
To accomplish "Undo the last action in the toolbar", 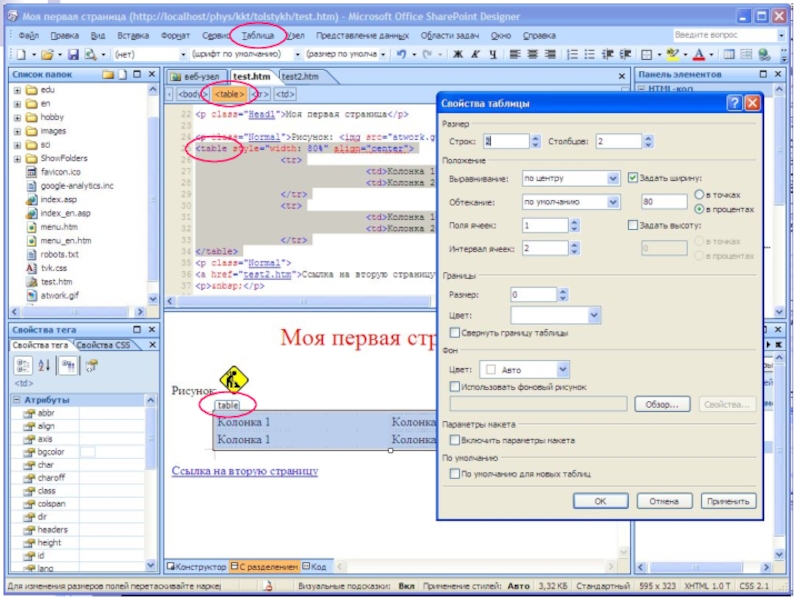I will (402, 54).
